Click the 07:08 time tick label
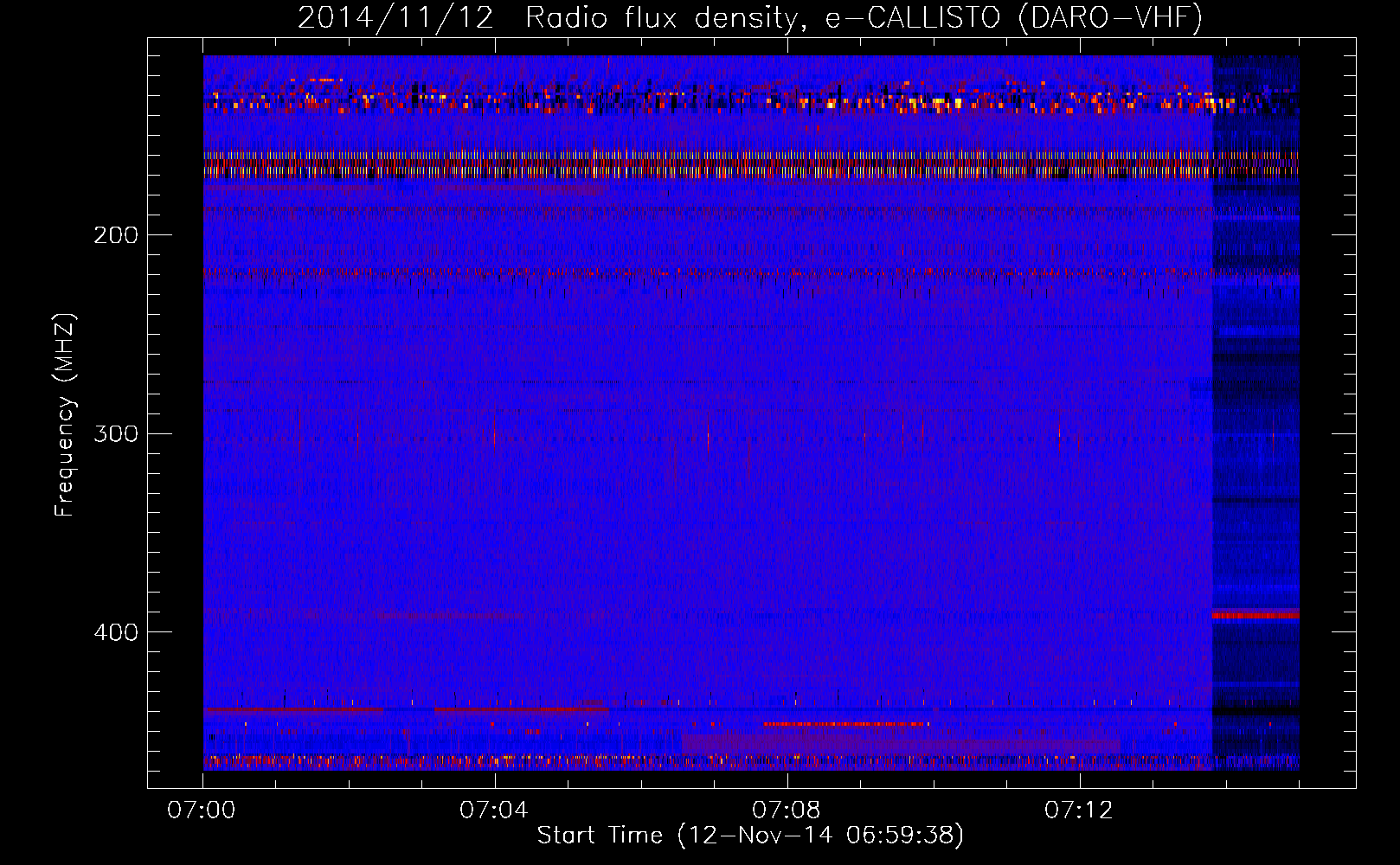Screen dimensions: 1400x865 (x=787, y=811)
